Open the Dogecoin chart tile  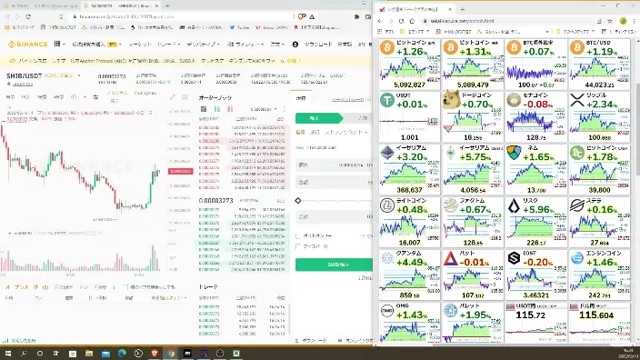coord(472,116)
